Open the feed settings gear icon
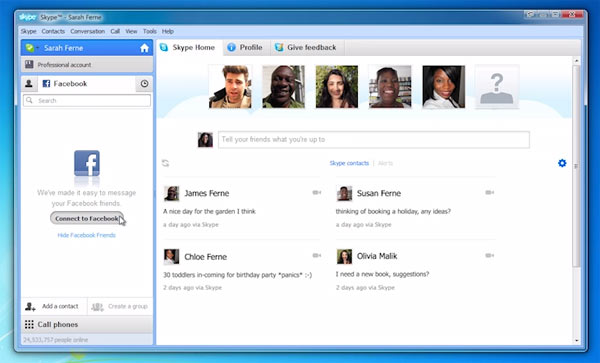Image resolution: width=600 pixels, height=363 pixels. [562, 163]
